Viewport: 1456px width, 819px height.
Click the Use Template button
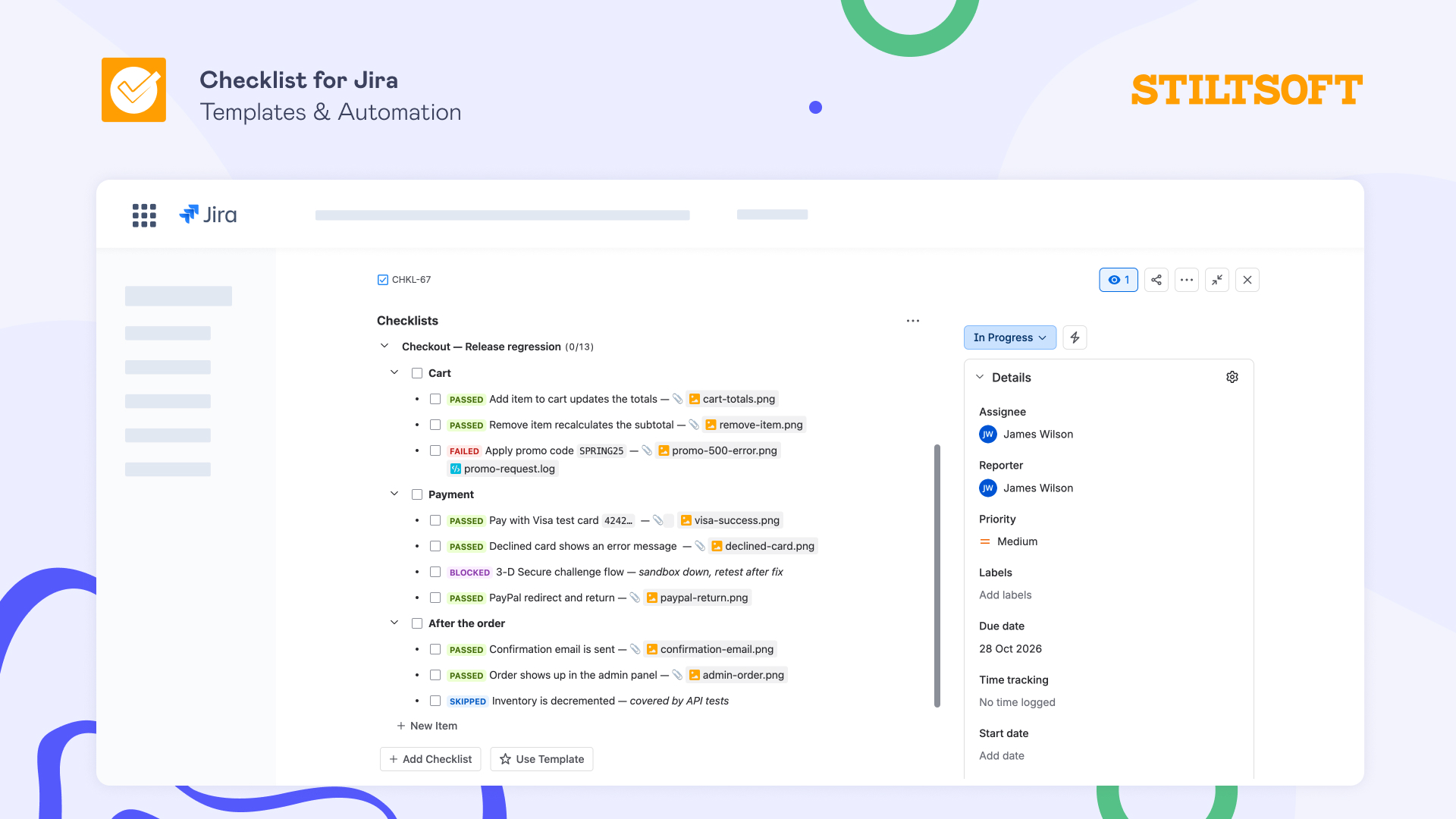point(541,759)
